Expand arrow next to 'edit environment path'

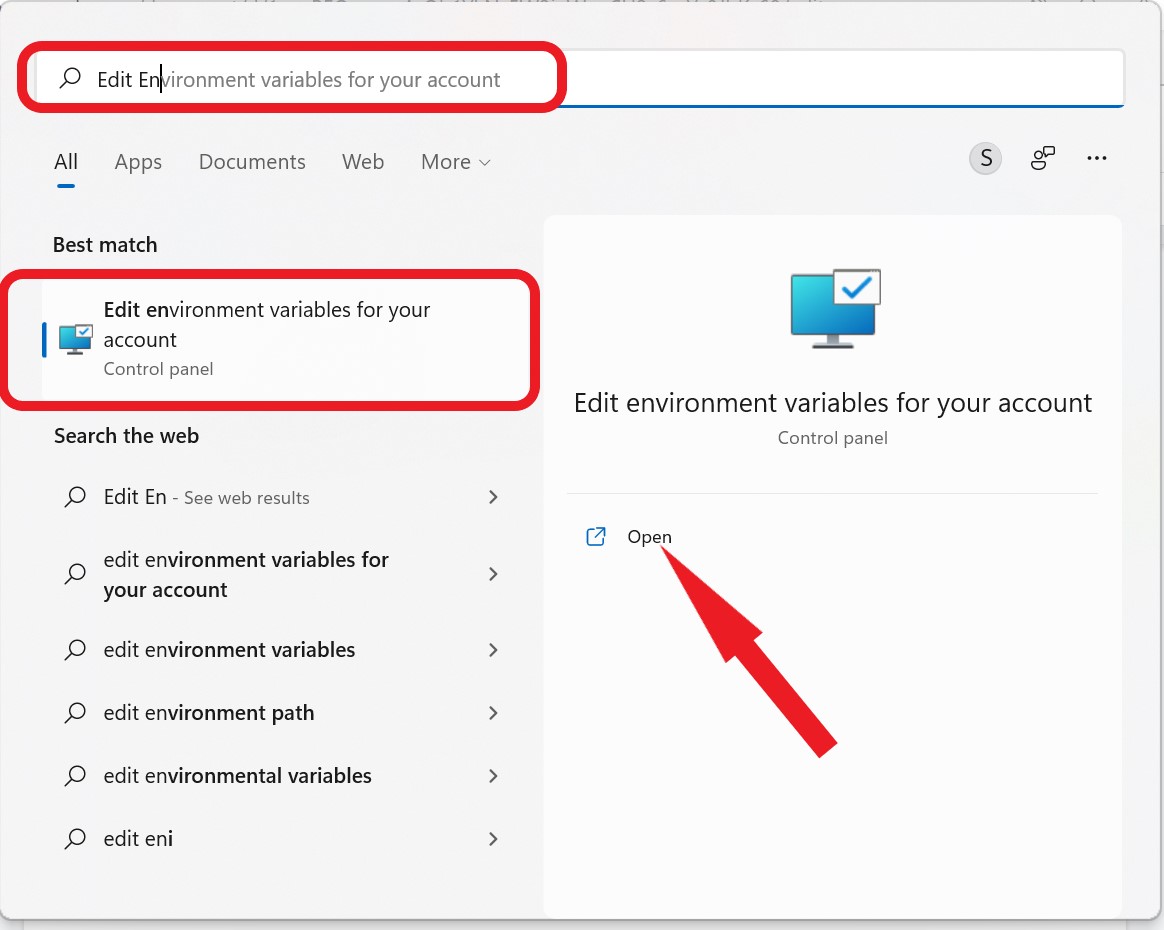tap(493, 713)
